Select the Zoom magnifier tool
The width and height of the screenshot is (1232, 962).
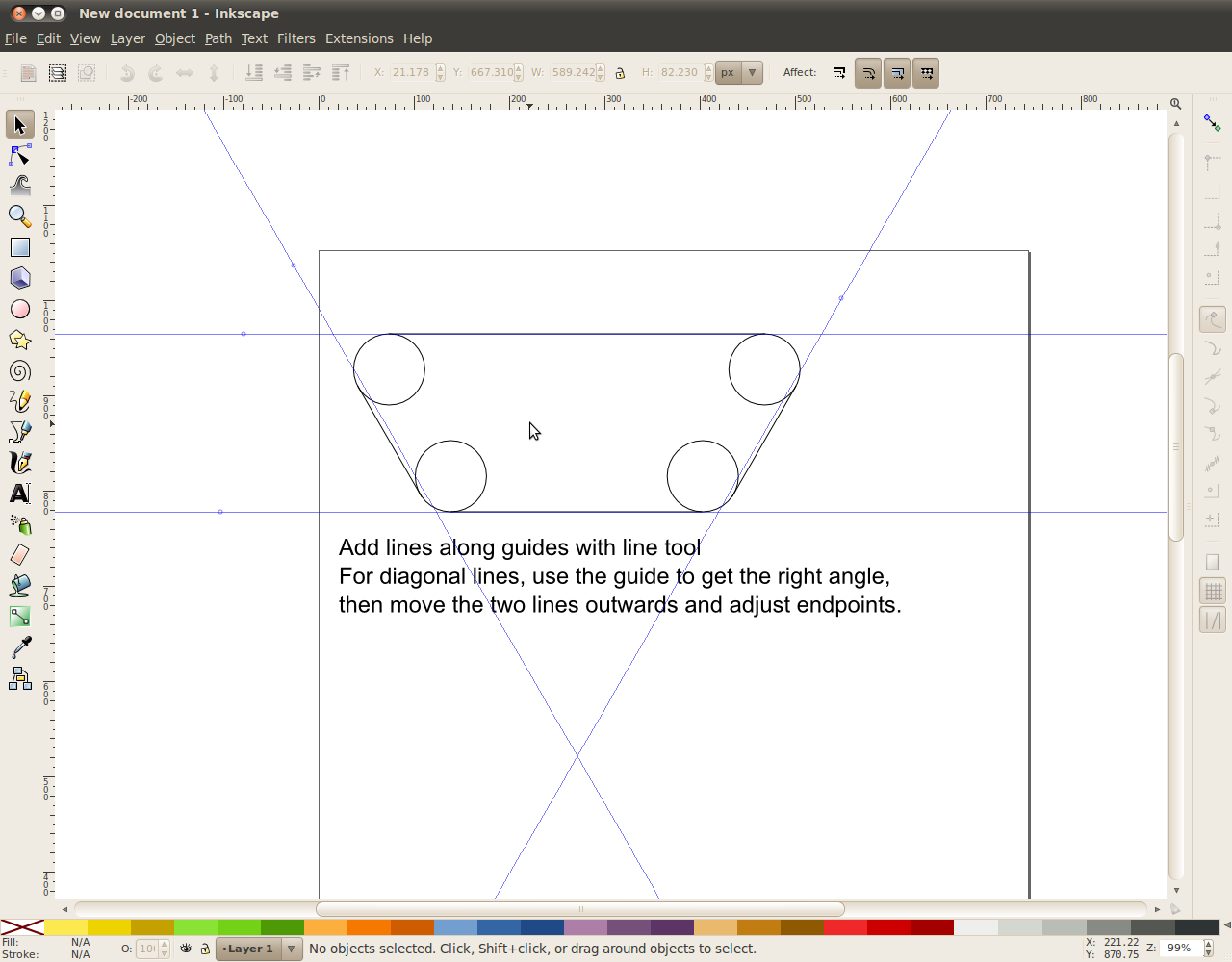20,216
